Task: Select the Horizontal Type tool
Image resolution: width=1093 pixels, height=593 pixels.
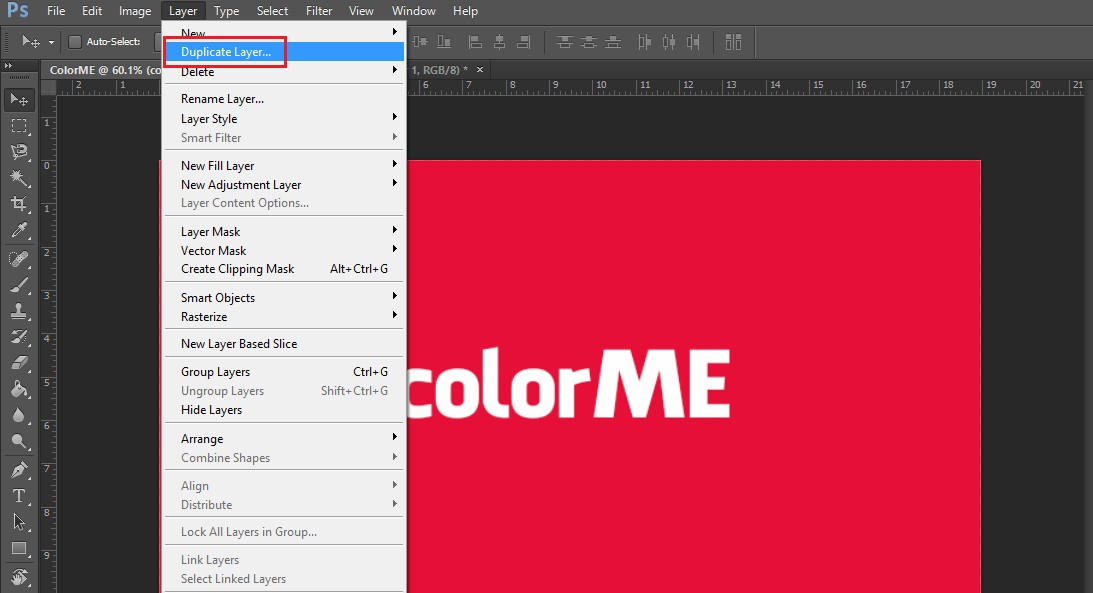Action: [x=18, y=496]
